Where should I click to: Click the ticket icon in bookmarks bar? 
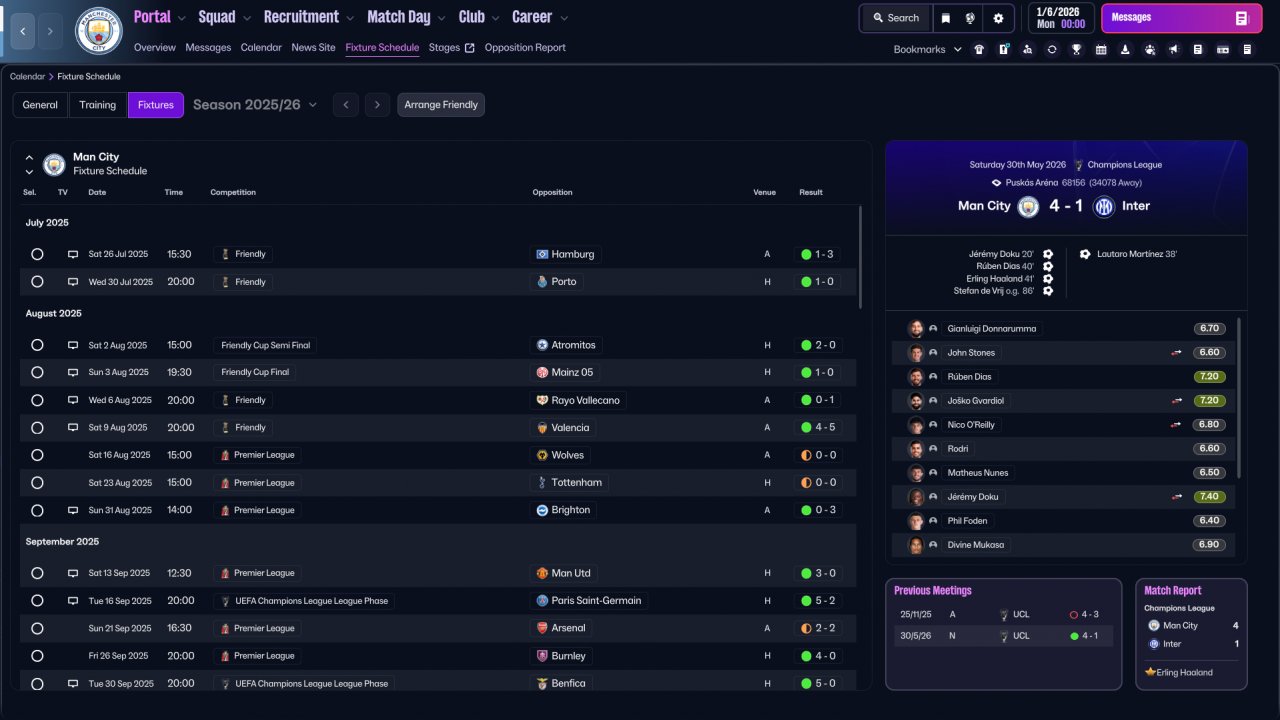point(1222,49)
